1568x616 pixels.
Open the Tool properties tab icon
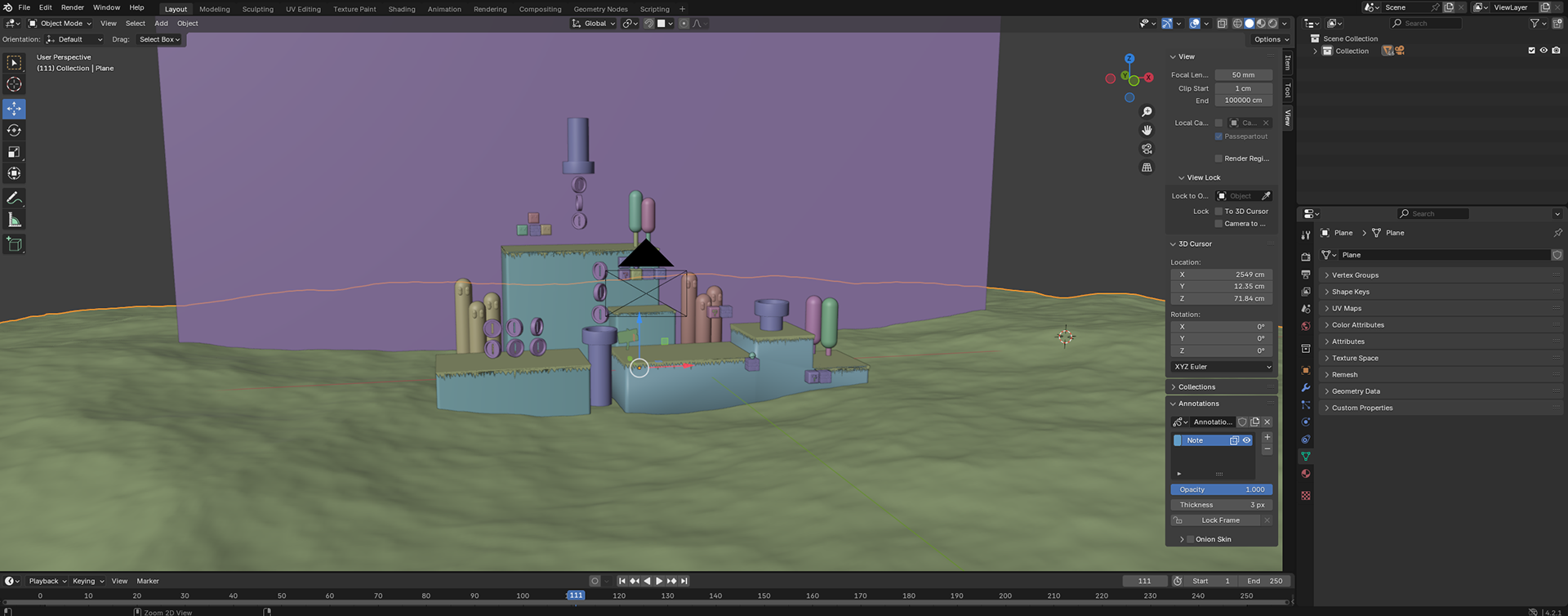[1305, 235]
